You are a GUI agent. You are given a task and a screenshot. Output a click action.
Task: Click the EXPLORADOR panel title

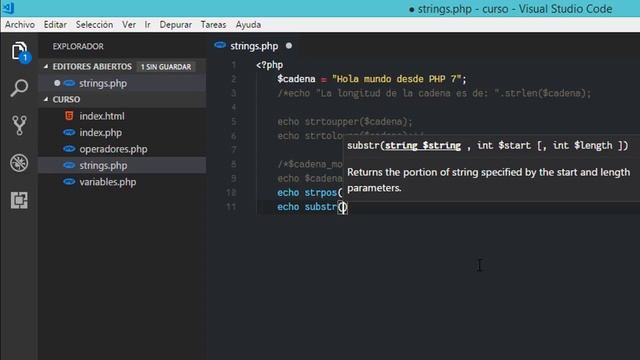[x=78, y=46]
